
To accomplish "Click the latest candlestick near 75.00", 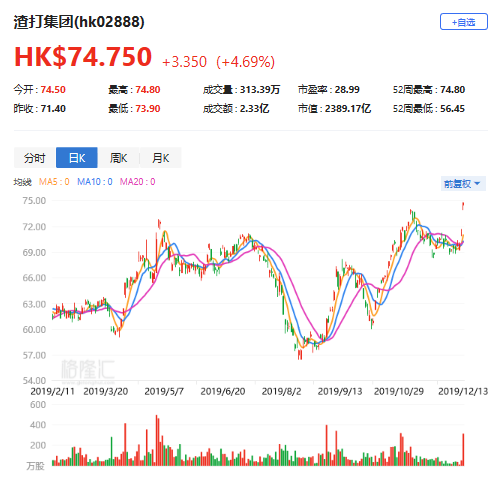I will point(463,206).
